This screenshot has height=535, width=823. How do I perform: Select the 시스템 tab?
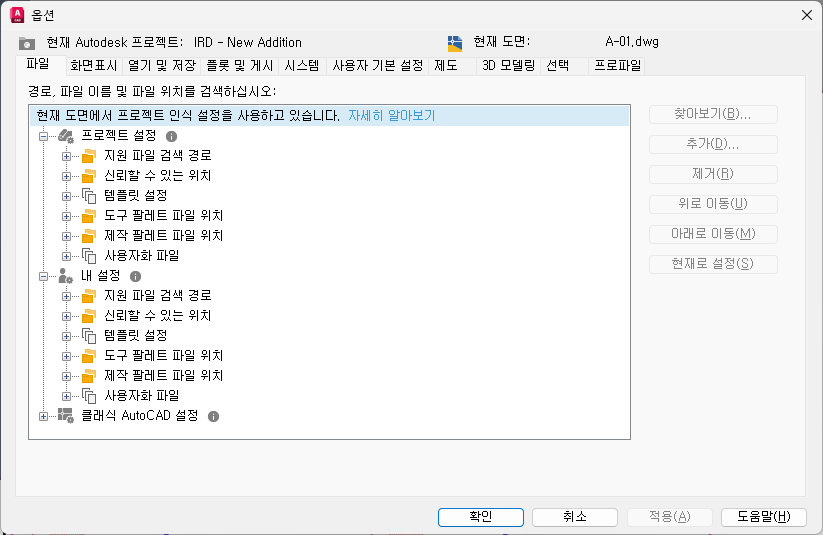pyautogui.click(x=302, y=66)
